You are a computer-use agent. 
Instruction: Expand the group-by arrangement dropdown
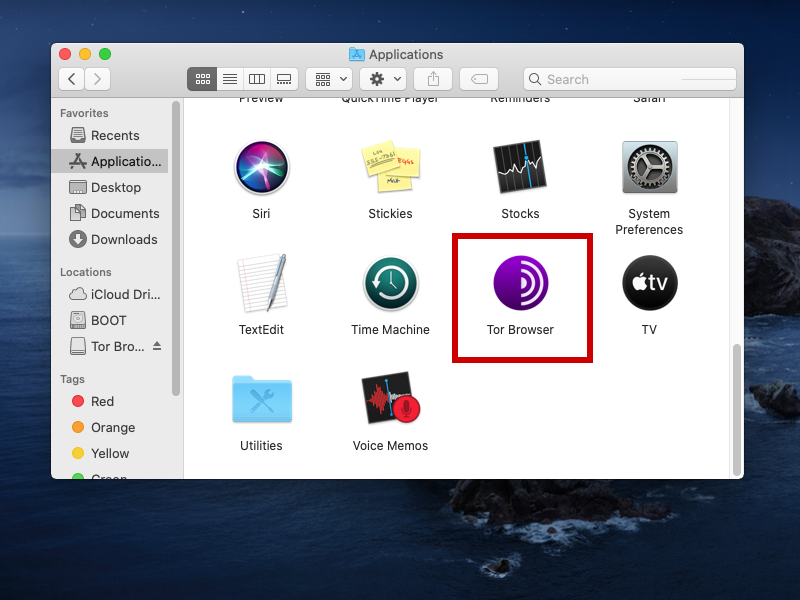pos(328,79)
